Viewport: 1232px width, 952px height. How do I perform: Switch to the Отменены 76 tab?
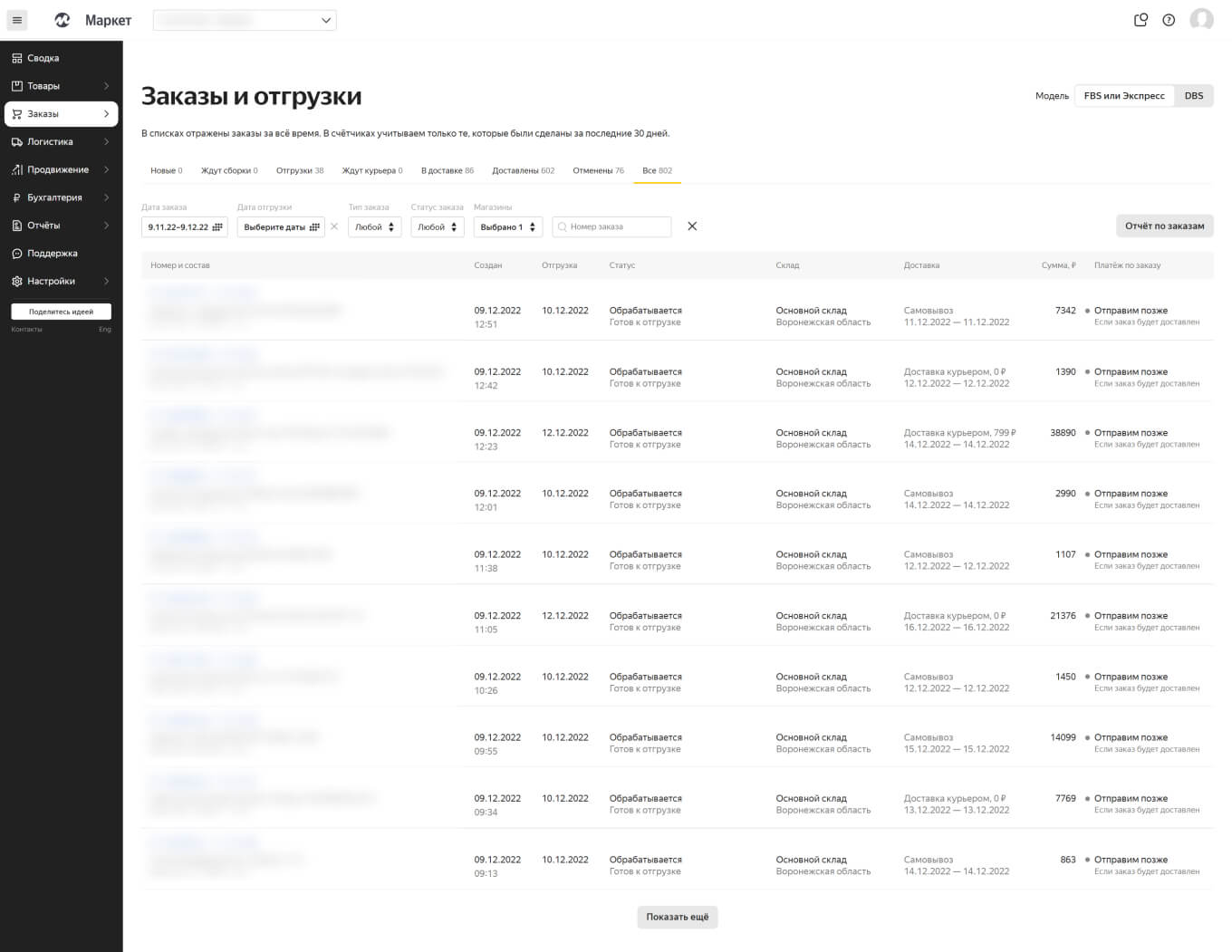pos(599,170)
